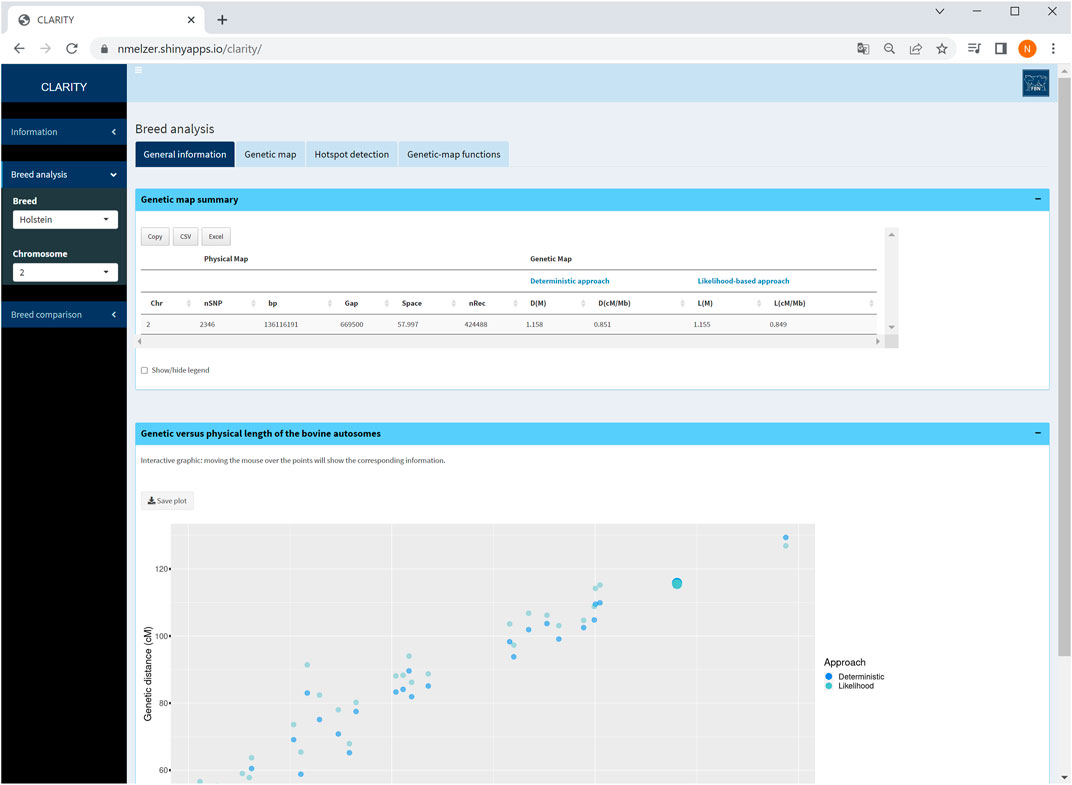Bookmark this page with the star icon
Screen dimensions: 1072x785
pos(942,49)
